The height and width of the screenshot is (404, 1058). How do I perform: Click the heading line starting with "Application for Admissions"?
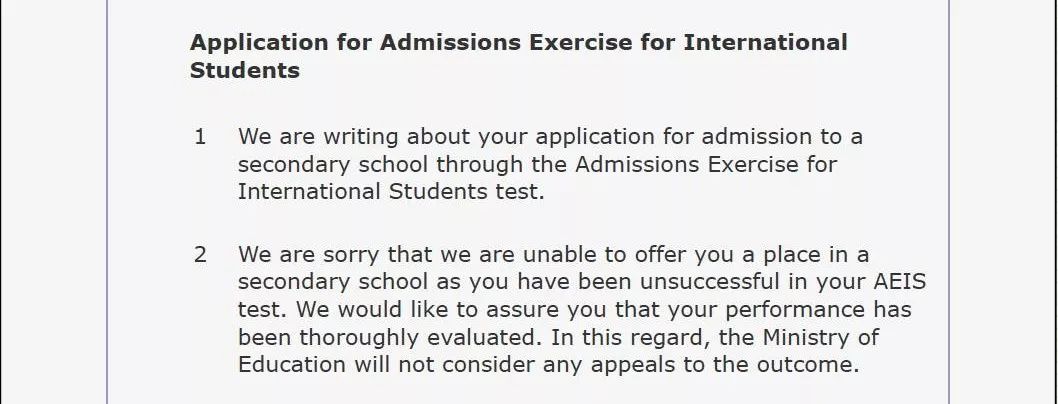tap(518, 43)
